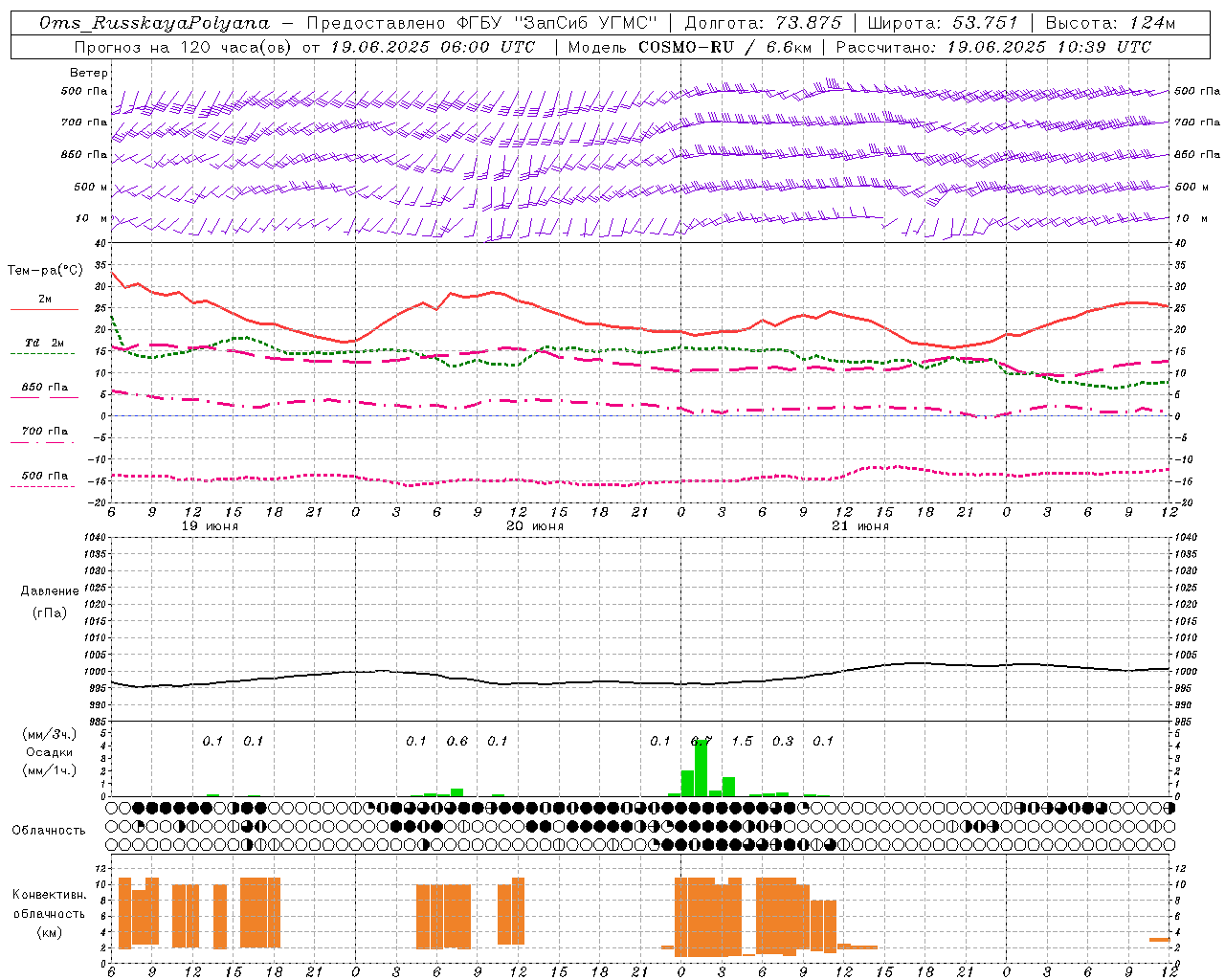This screenshot has width=1225, height=980.
Task: Click the date label 20 июня
Action: tap(535, 525)
